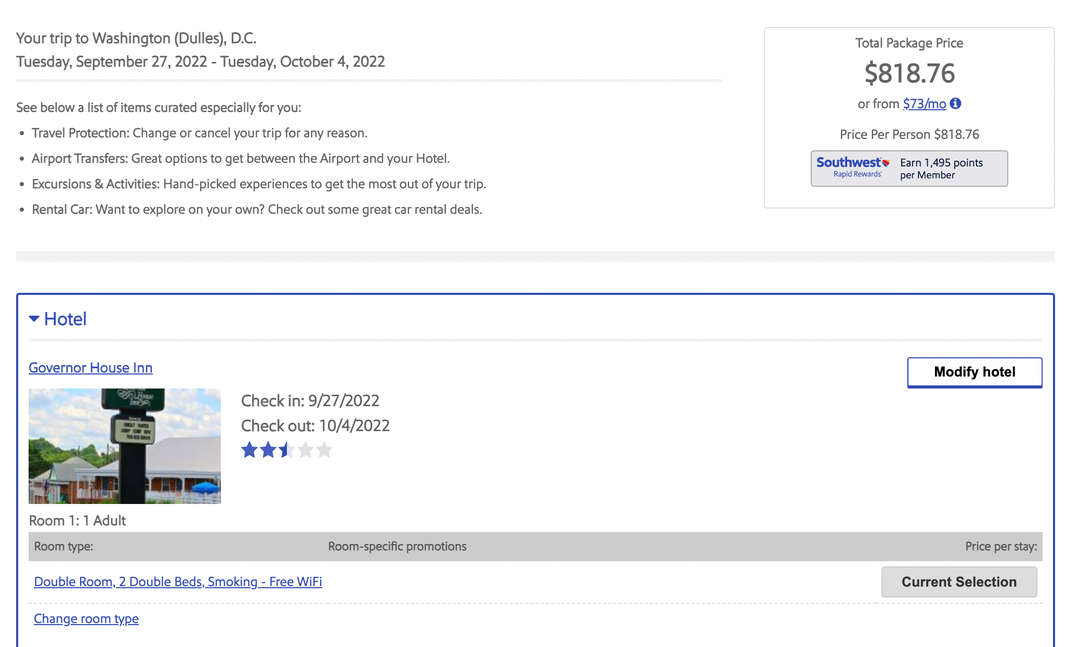The width and height of the screenshot is (1080, 647).
Task: Click the Southwest Rapid Rewards logo
Action: (852, 167)
